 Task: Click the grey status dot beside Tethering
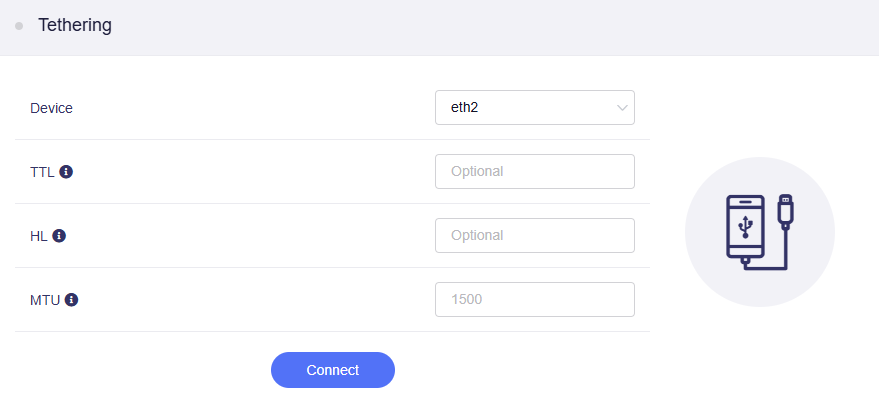pyautogui.click(x=19, y=26)
